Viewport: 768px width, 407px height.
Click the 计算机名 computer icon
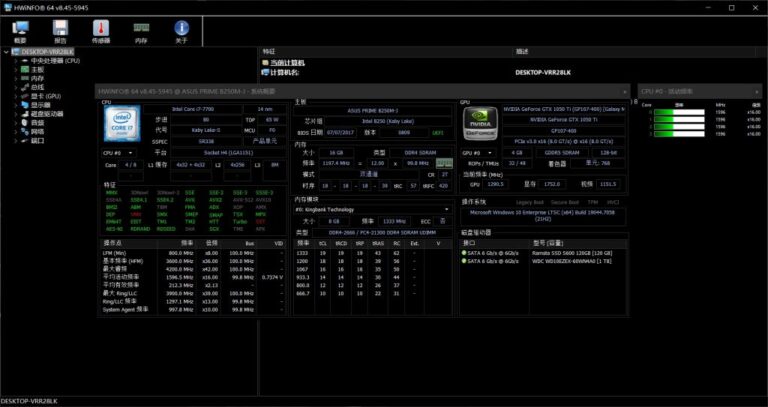coord(265,72)
